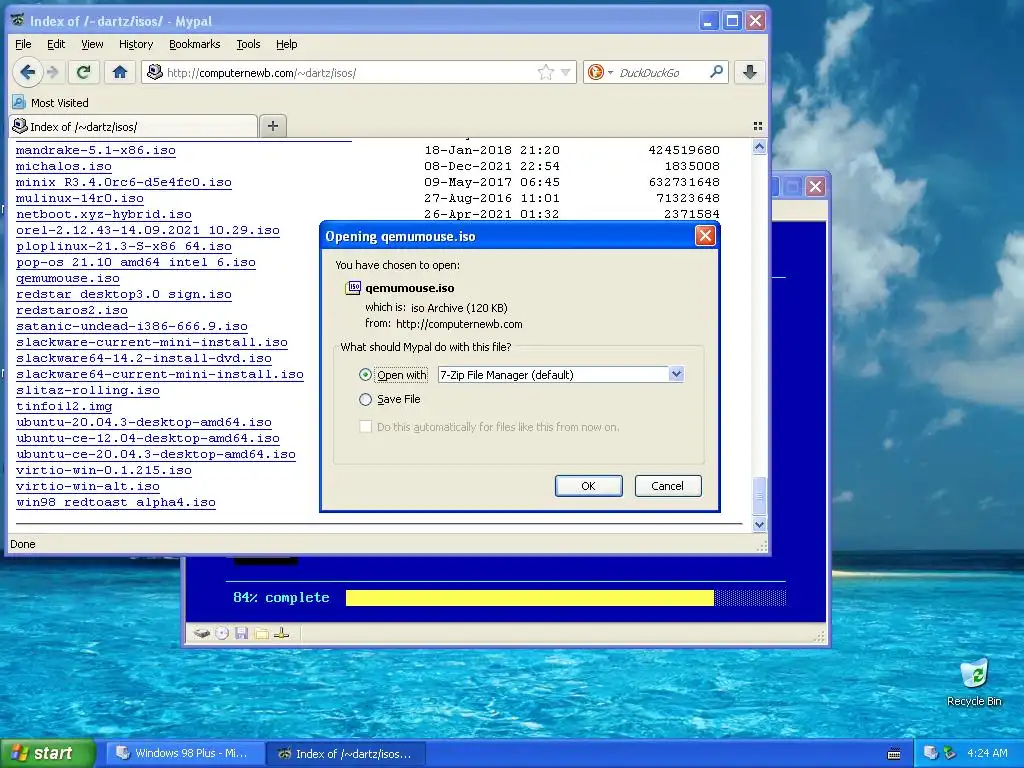
Task: Expand the 7-Zip File Manager application dropdown
Action: coord(676,374)
